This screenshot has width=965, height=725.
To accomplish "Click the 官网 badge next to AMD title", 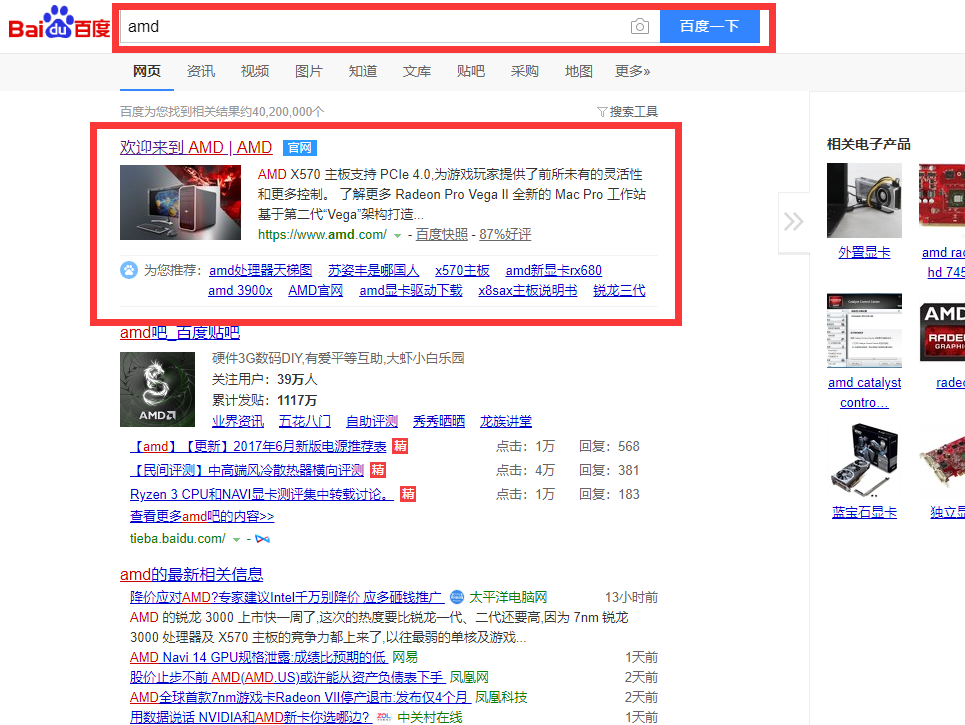I will 300,148.
